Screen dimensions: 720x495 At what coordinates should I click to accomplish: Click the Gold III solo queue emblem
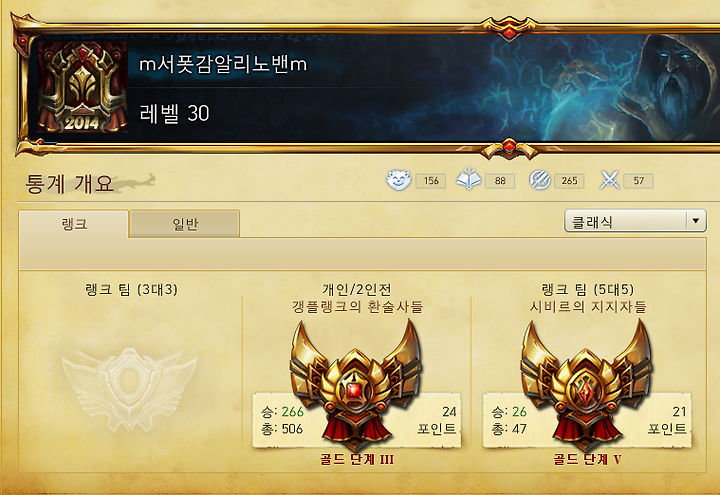click(x=355, y=385)
